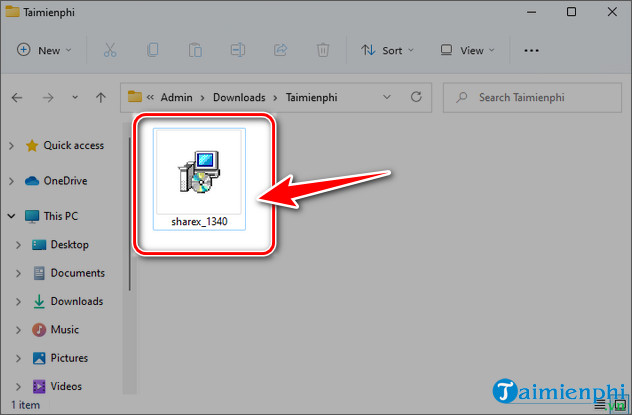
Task: Collapse the This PC tree node
Action: 11,216
